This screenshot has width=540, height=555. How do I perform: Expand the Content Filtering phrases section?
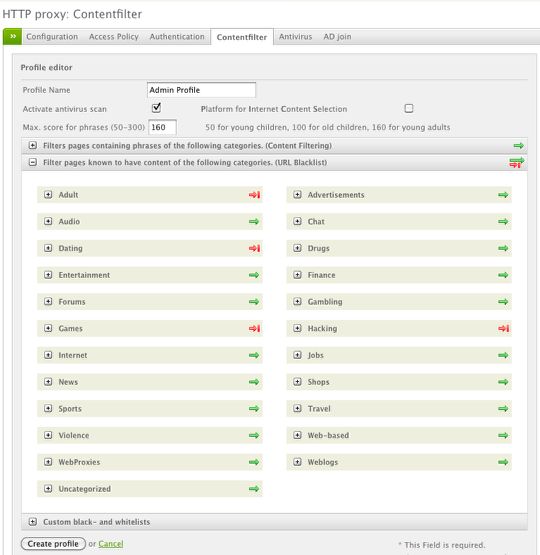tap(33, 145)
